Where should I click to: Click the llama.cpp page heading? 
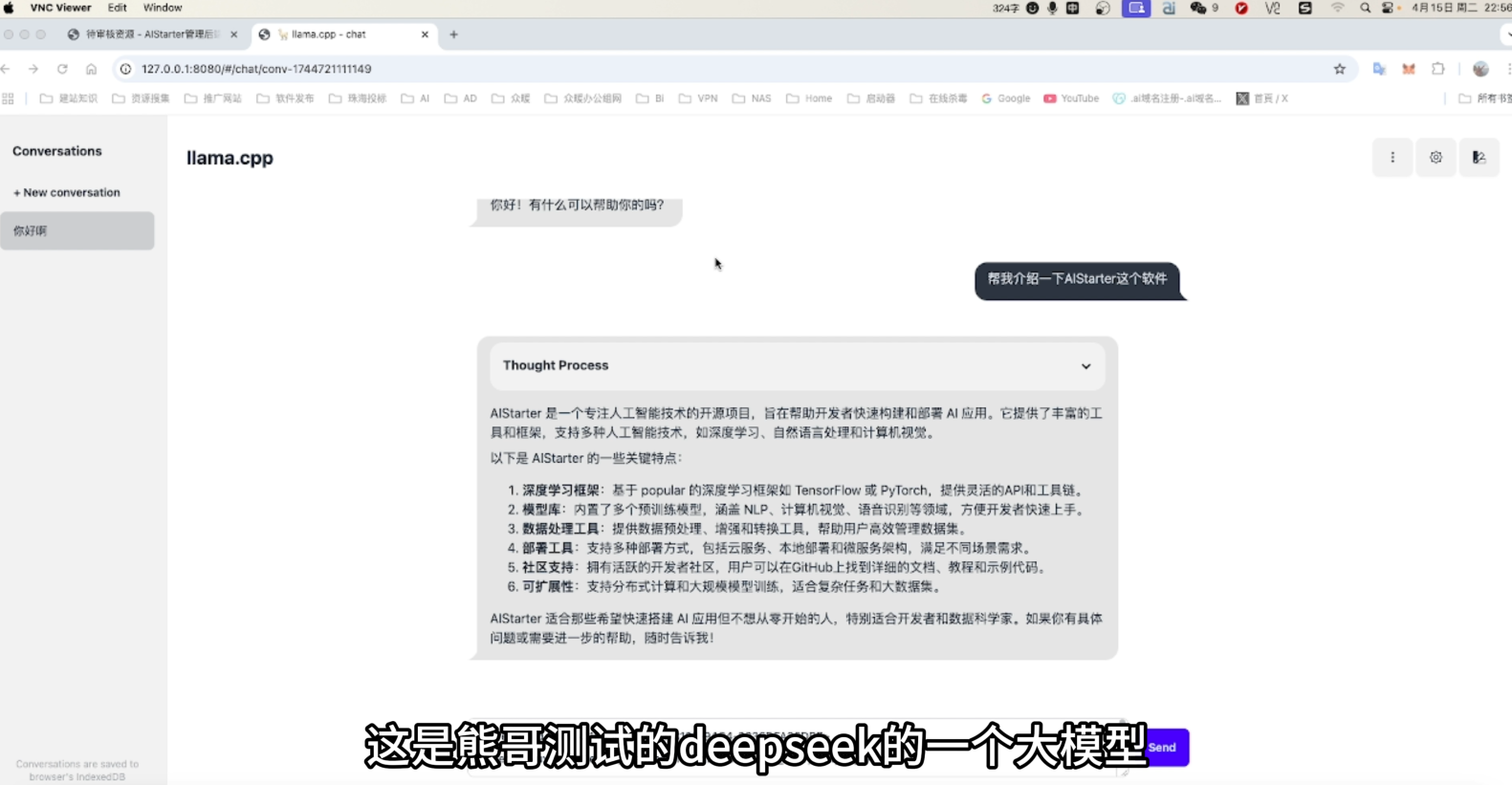pyautogui.click(x=230, y=158)
